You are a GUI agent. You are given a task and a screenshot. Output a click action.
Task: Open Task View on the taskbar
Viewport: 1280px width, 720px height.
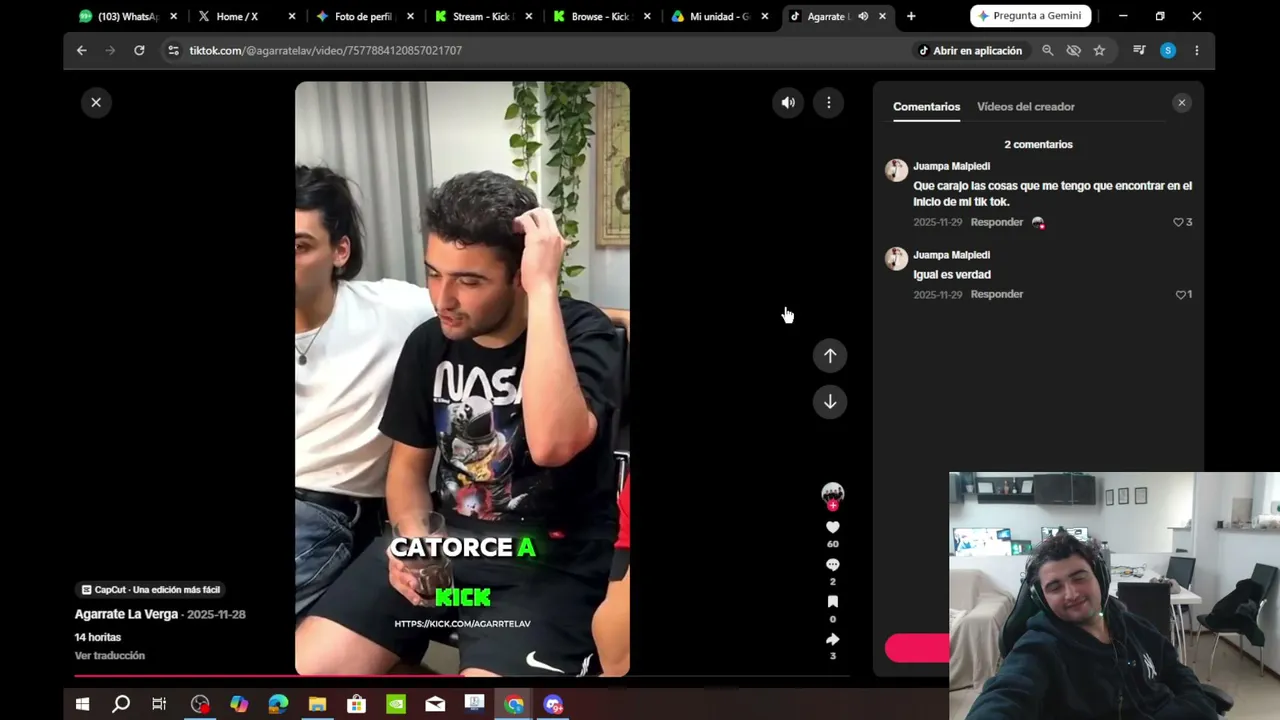[x=159, y=704]
